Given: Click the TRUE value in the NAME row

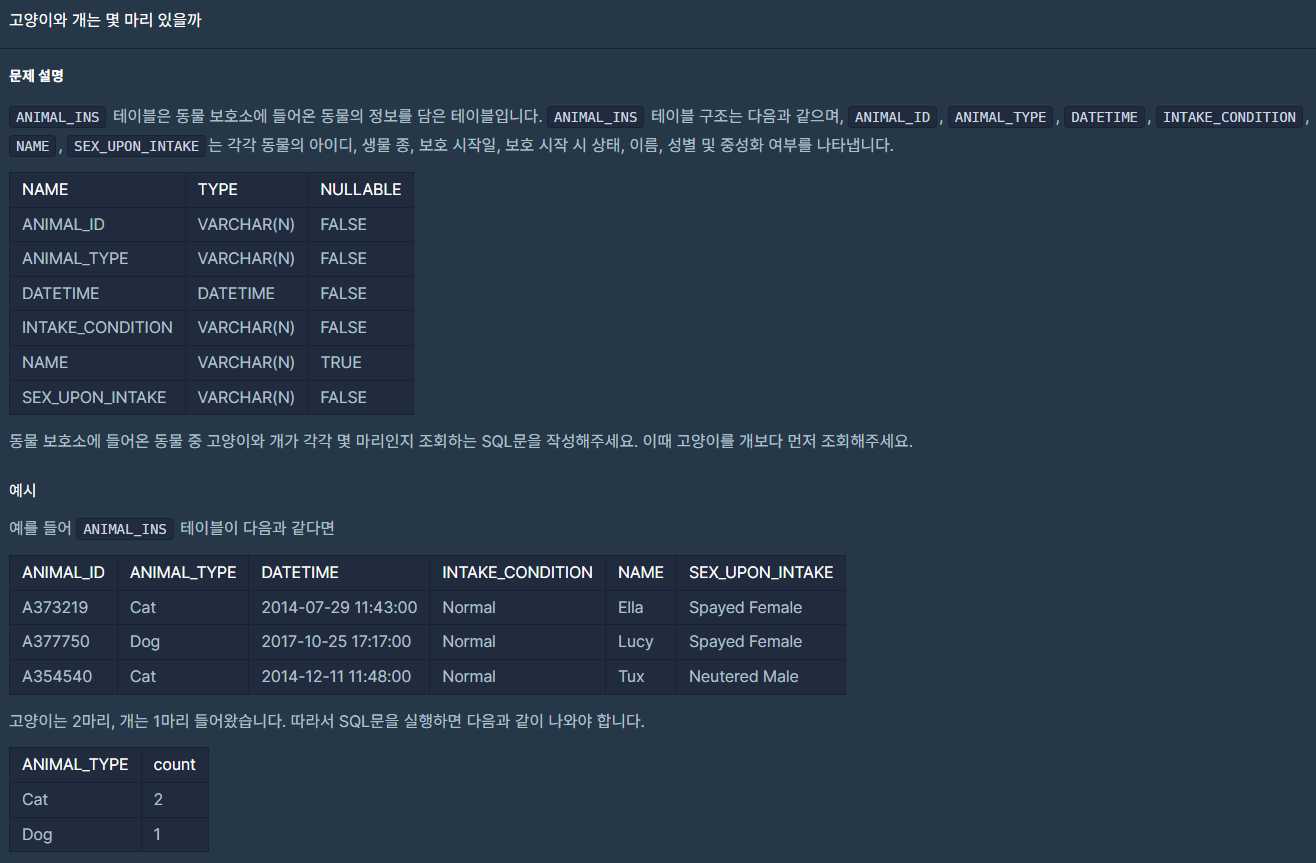Looking at the screenshot, I should click(x=341, y=362).
